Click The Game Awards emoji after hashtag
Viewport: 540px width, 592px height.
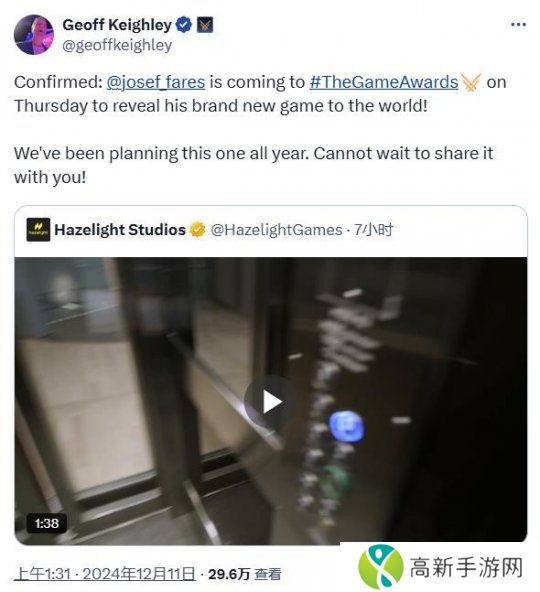(471, 82)
